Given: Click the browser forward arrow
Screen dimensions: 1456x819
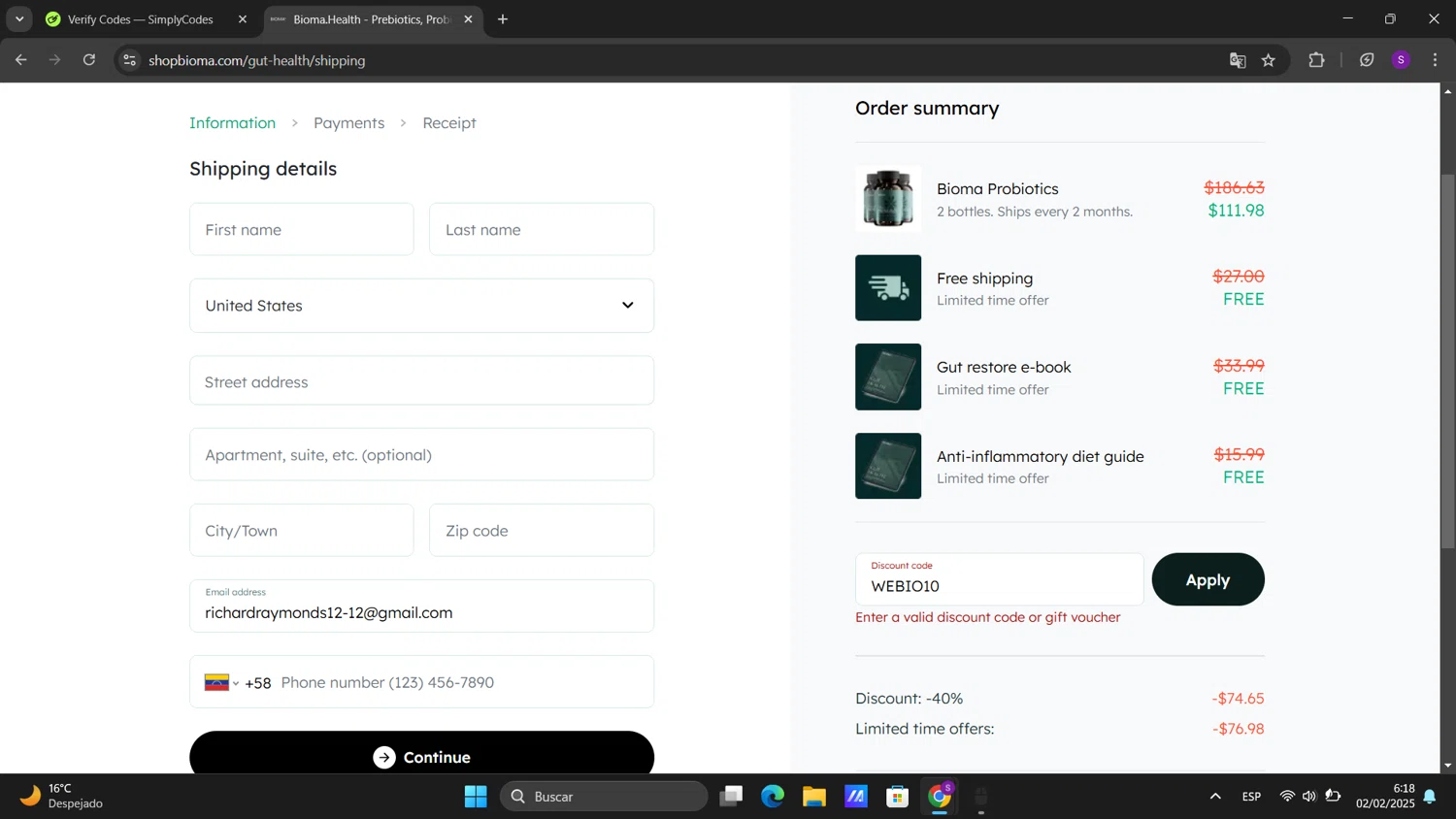Looking at the screenshot, I should (55, 60).
